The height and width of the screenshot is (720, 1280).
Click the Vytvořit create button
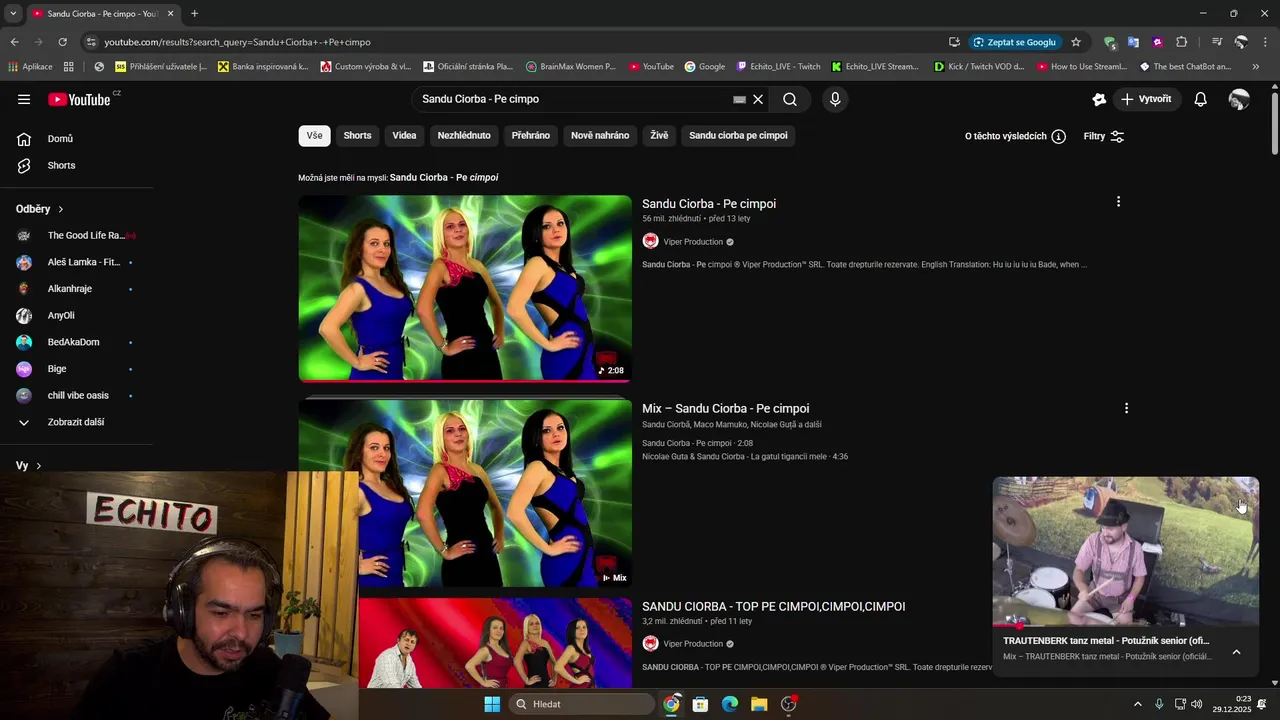point(1147,99)
